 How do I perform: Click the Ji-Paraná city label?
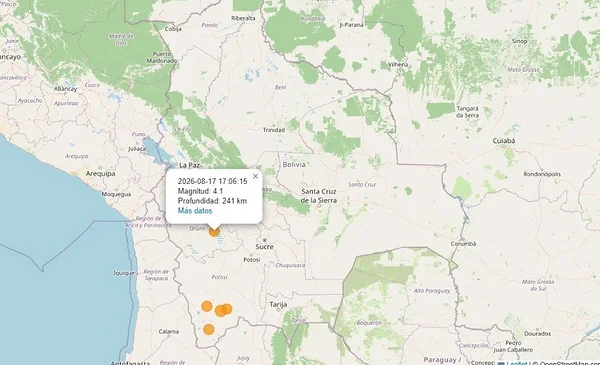tap(351, 25)
